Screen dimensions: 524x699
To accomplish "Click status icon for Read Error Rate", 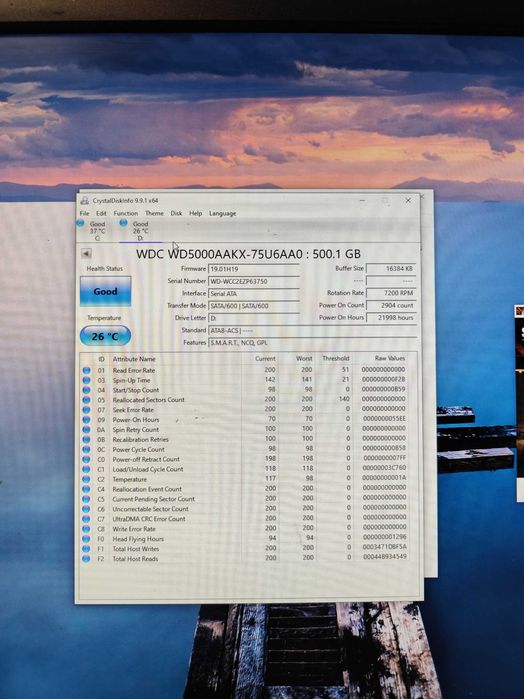I will 87,370.
